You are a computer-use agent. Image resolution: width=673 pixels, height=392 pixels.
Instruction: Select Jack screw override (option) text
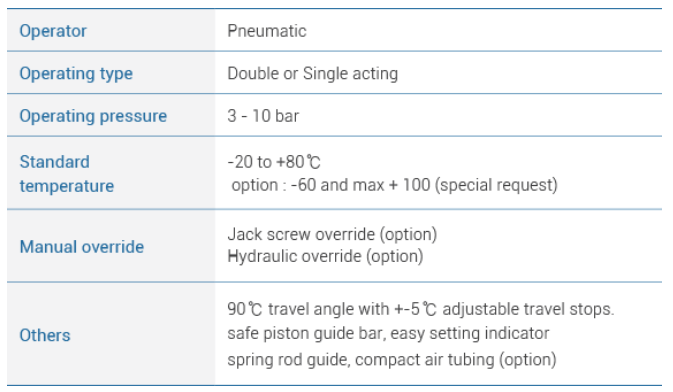332,234
